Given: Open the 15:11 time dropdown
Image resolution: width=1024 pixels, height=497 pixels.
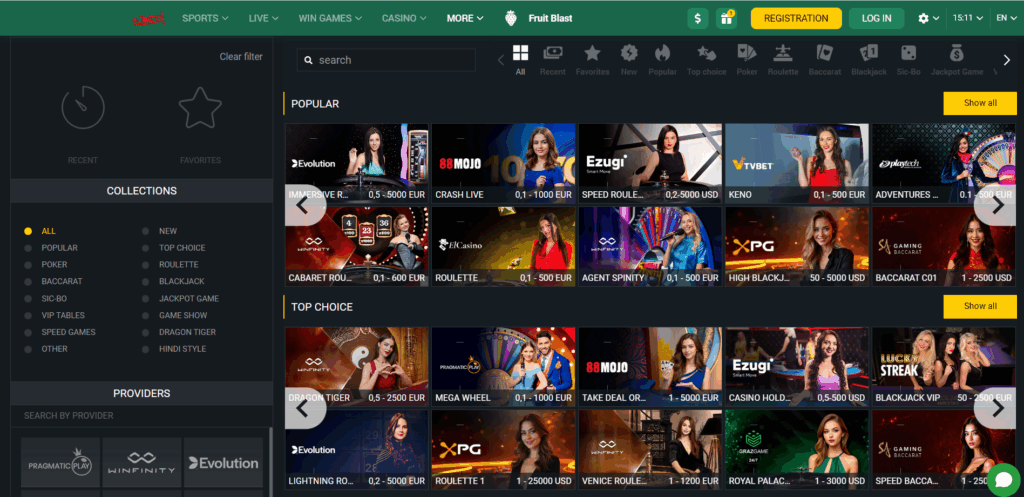Looking at the screenshot, I should point(968,18).
